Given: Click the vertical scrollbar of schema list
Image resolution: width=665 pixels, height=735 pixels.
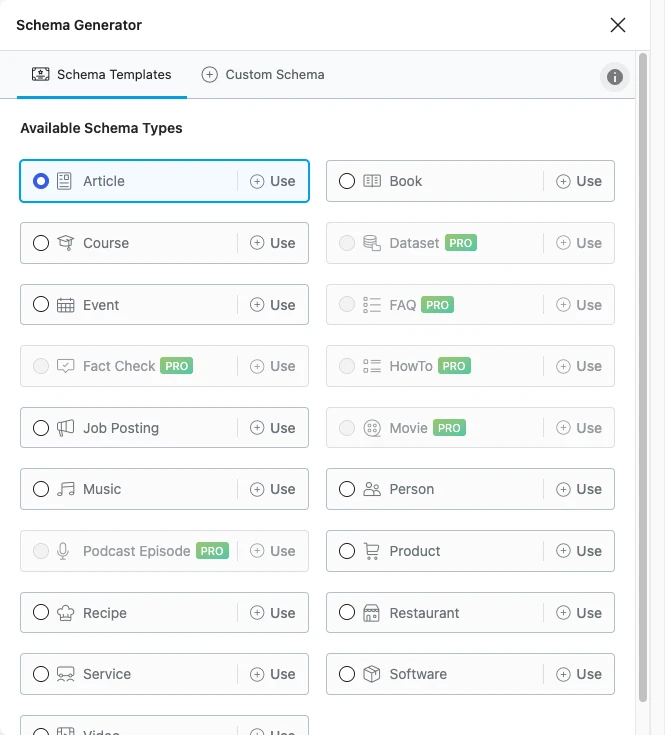Looking at the screenshot, I should pyautogui.click(x=643, y=377).
